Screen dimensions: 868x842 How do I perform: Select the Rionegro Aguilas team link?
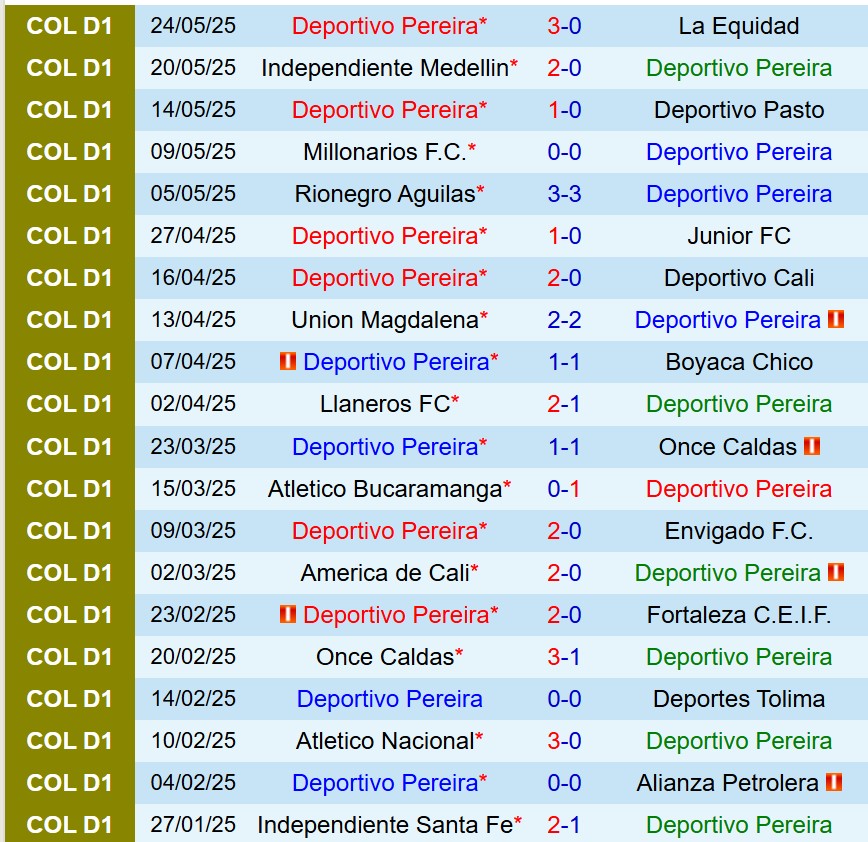click(384, 194)
